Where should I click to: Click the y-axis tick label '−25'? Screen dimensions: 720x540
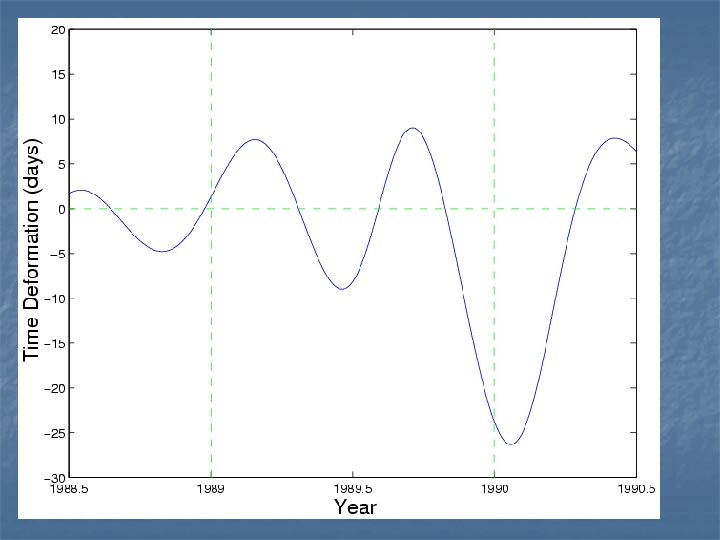click(55, 433)
